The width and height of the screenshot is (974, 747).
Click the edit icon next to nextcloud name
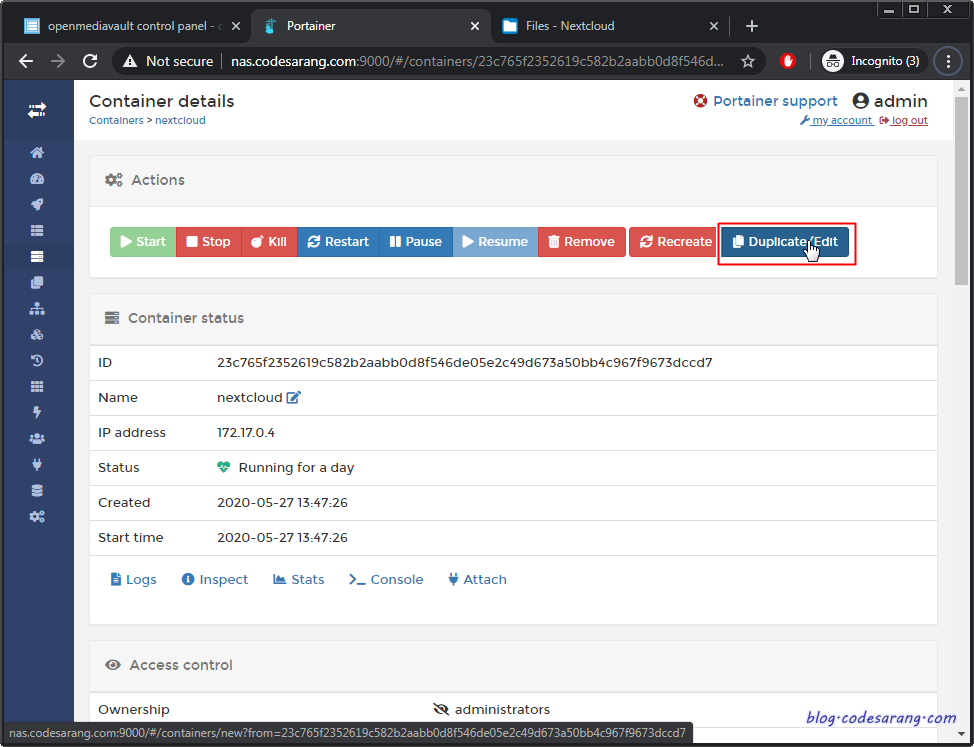coord(294,397)
